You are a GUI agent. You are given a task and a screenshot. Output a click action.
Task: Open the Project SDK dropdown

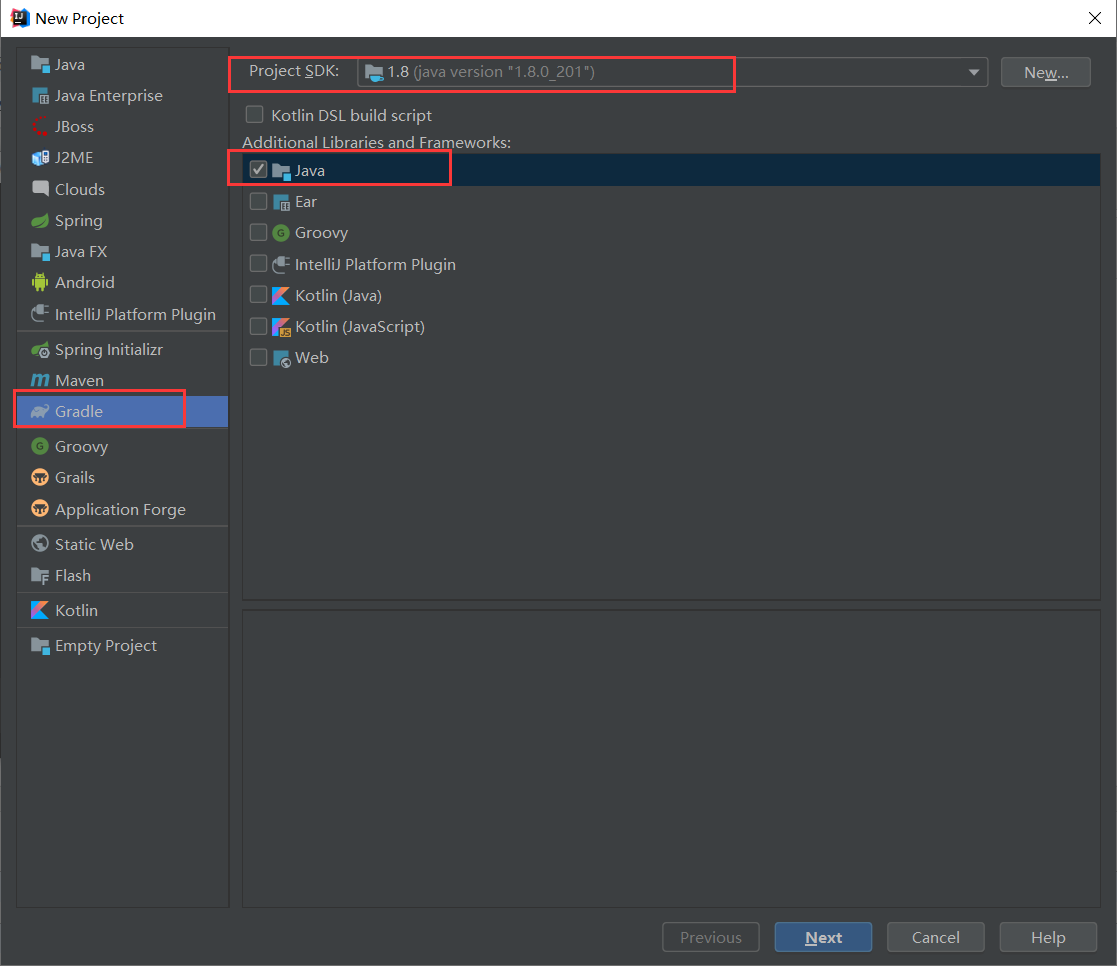672,72
